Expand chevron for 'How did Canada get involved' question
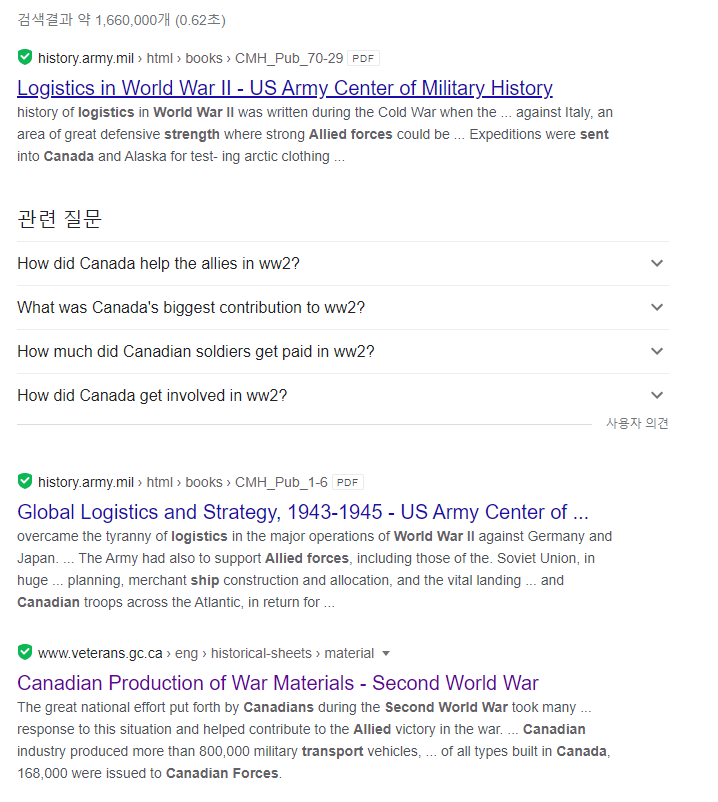Viewport: 718px width, 802px height. [657, 395]
